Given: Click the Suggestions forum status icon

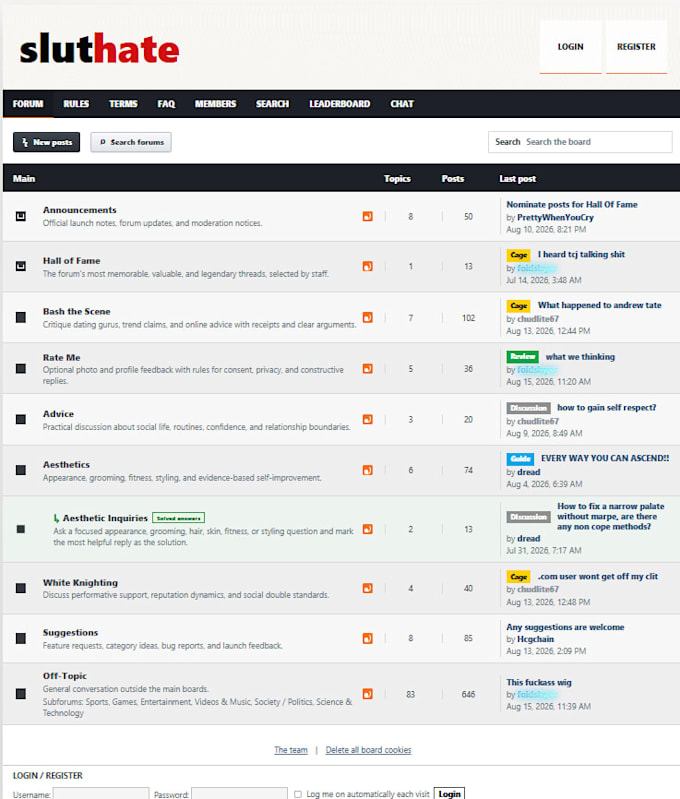Looking at the screenshot, I should pos(21,638).
